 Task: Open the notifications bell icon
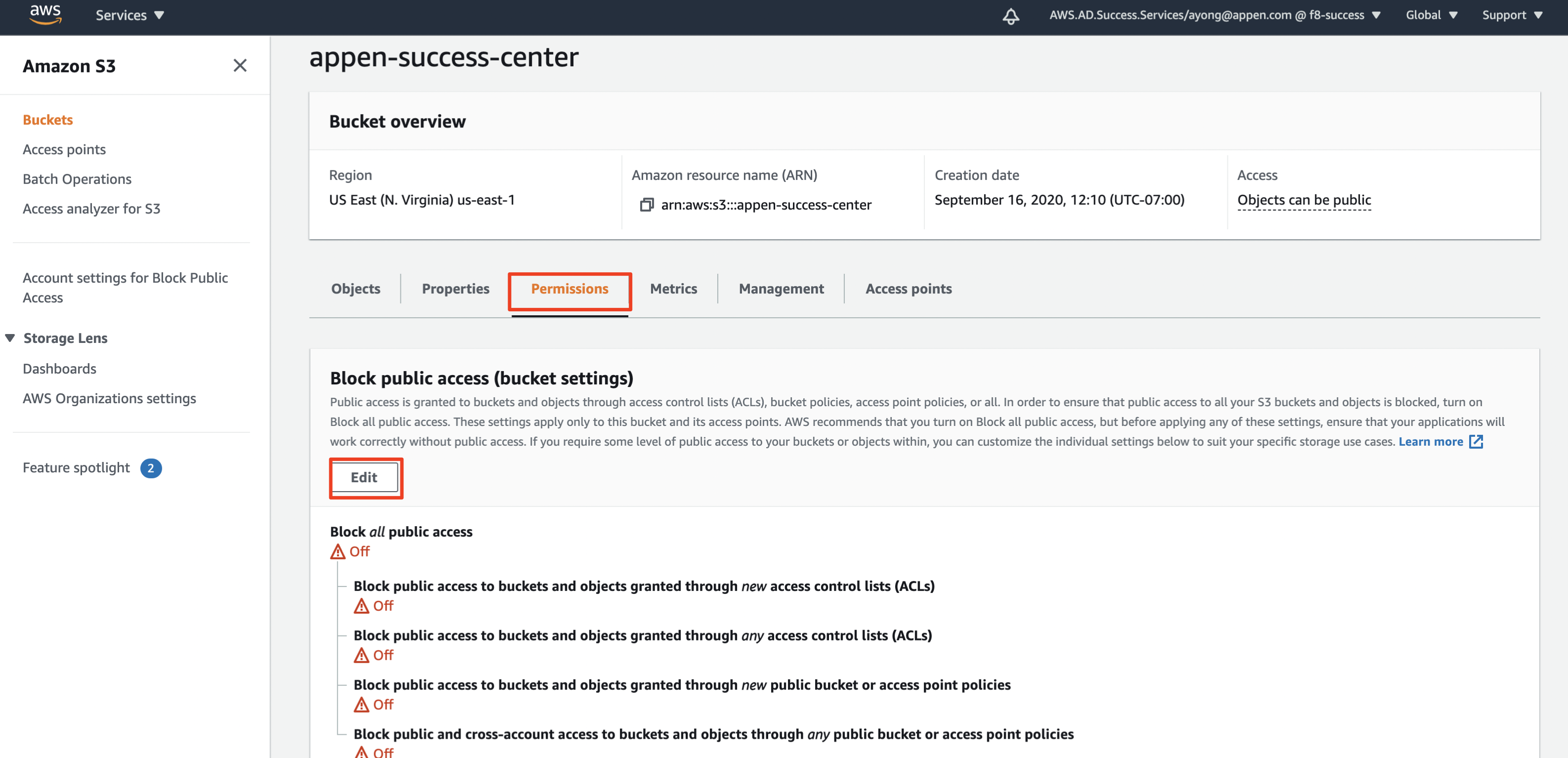[1010, 16]
